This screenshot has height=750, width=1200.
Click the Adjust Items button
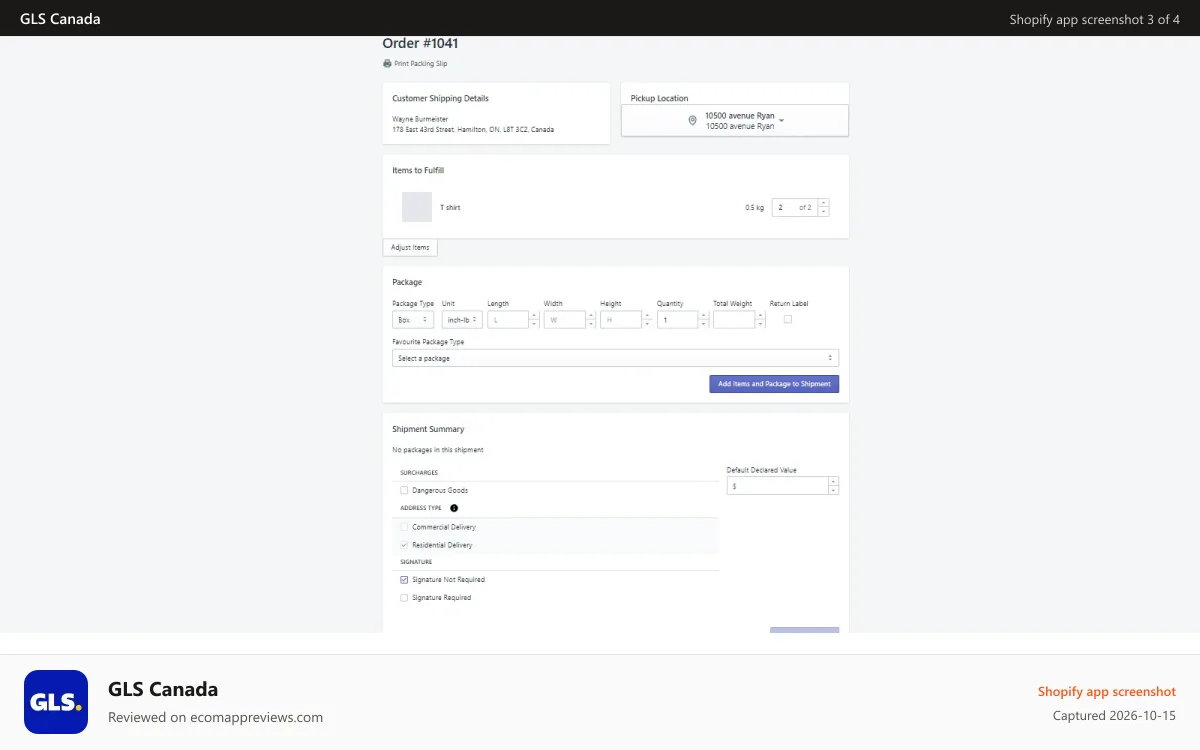pos(410,247)
